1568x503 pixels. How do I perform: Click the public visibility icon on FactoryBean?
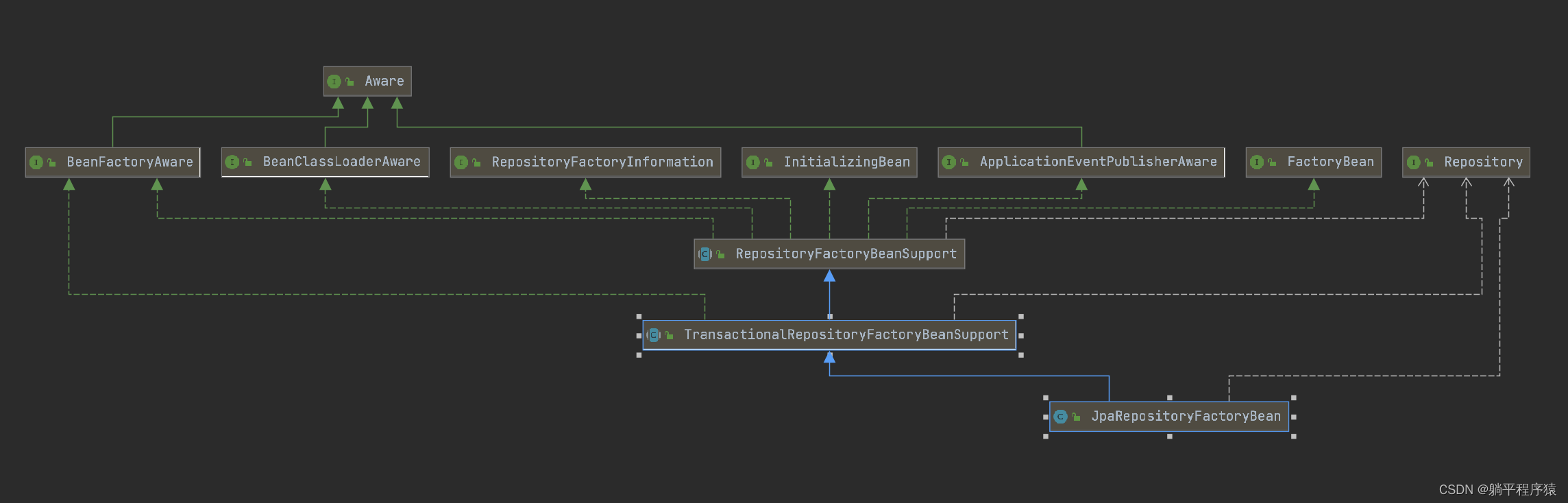click(x=1272, y=162)
